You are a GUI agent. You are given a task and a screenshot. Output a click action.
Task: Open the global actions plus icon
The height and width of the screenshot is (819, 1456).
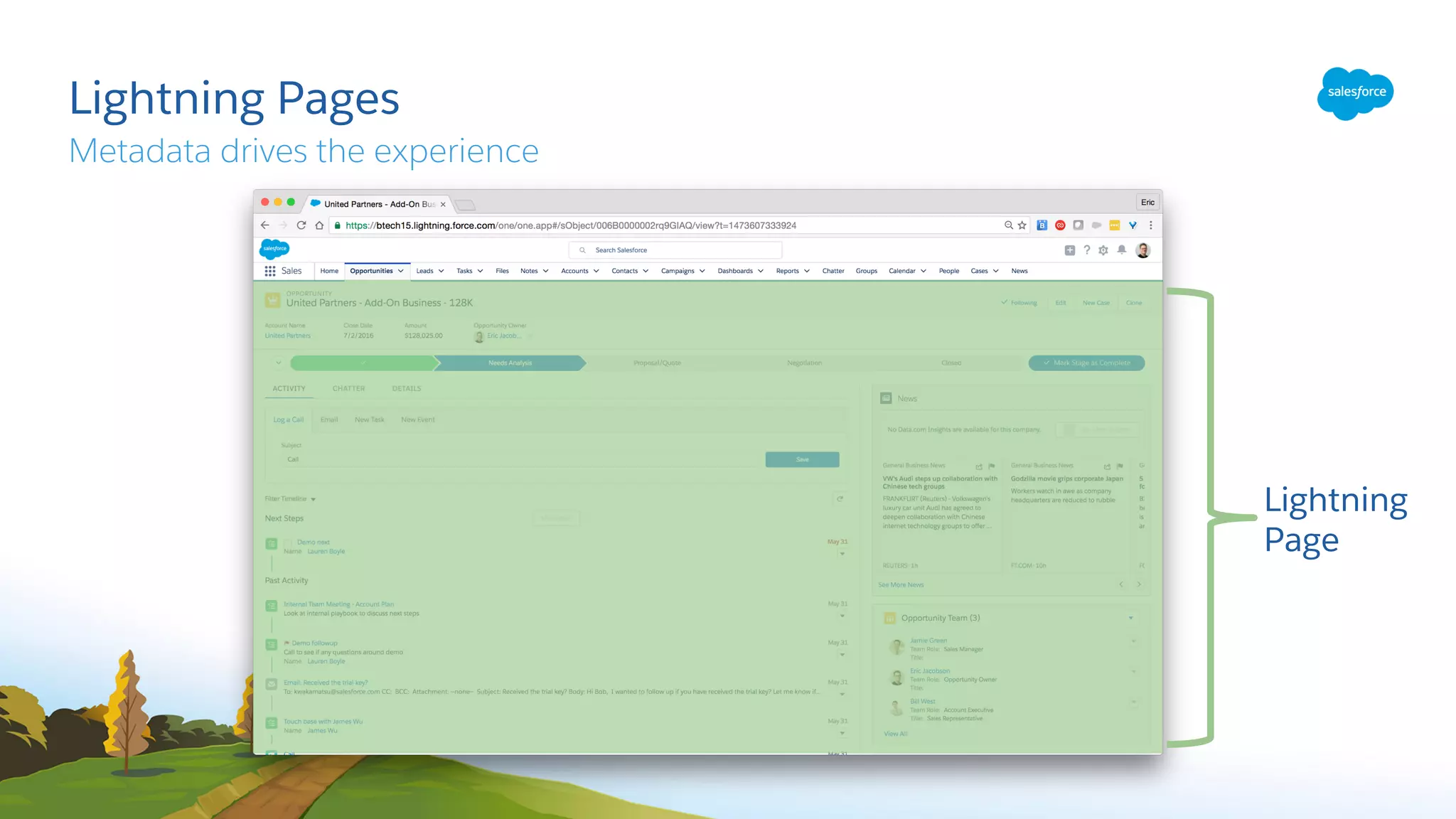(1069, 250)
